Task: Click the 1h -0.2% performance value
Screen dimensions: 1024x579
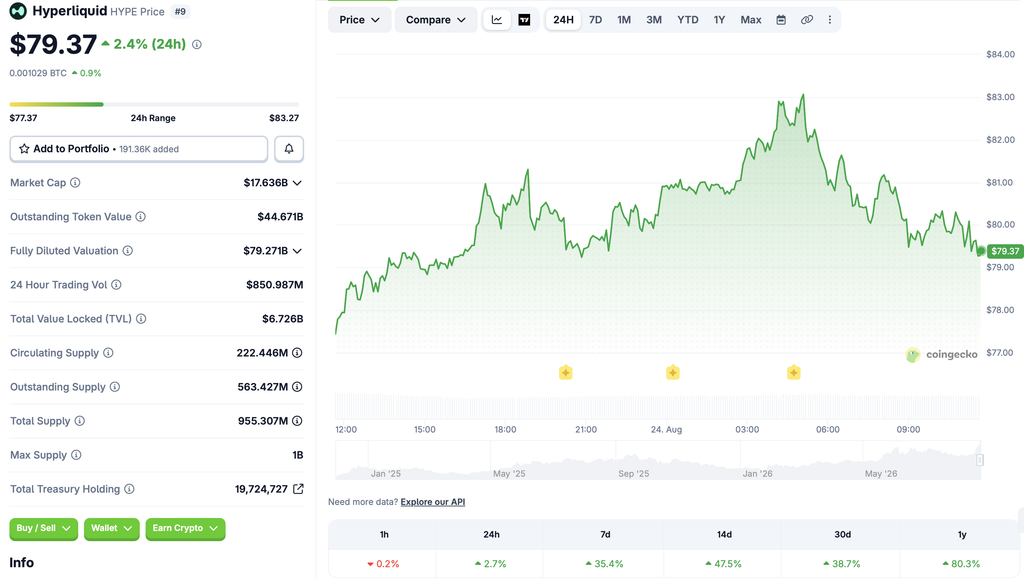Action: [383, 563]
